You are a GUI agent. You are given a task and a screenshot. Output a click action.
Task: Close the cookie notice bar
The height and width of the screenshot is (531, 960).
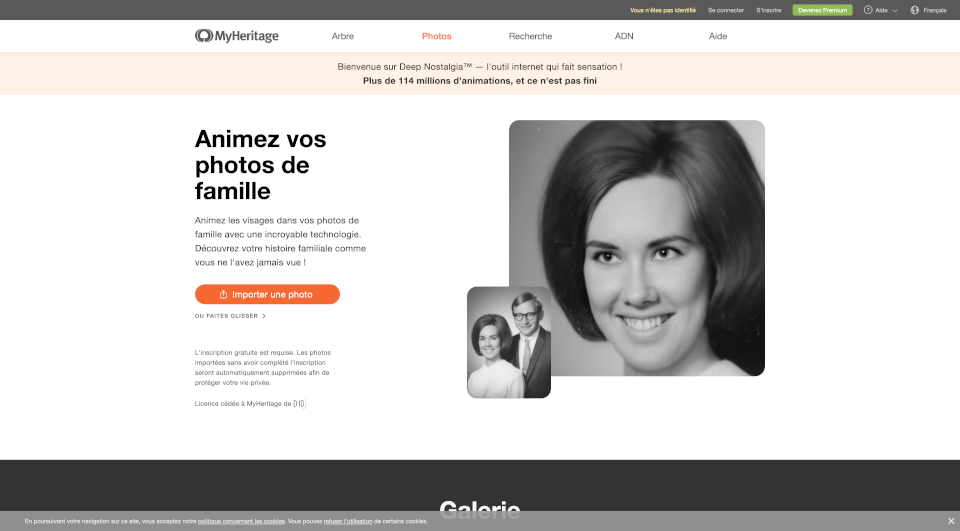(x=950, y=521)
